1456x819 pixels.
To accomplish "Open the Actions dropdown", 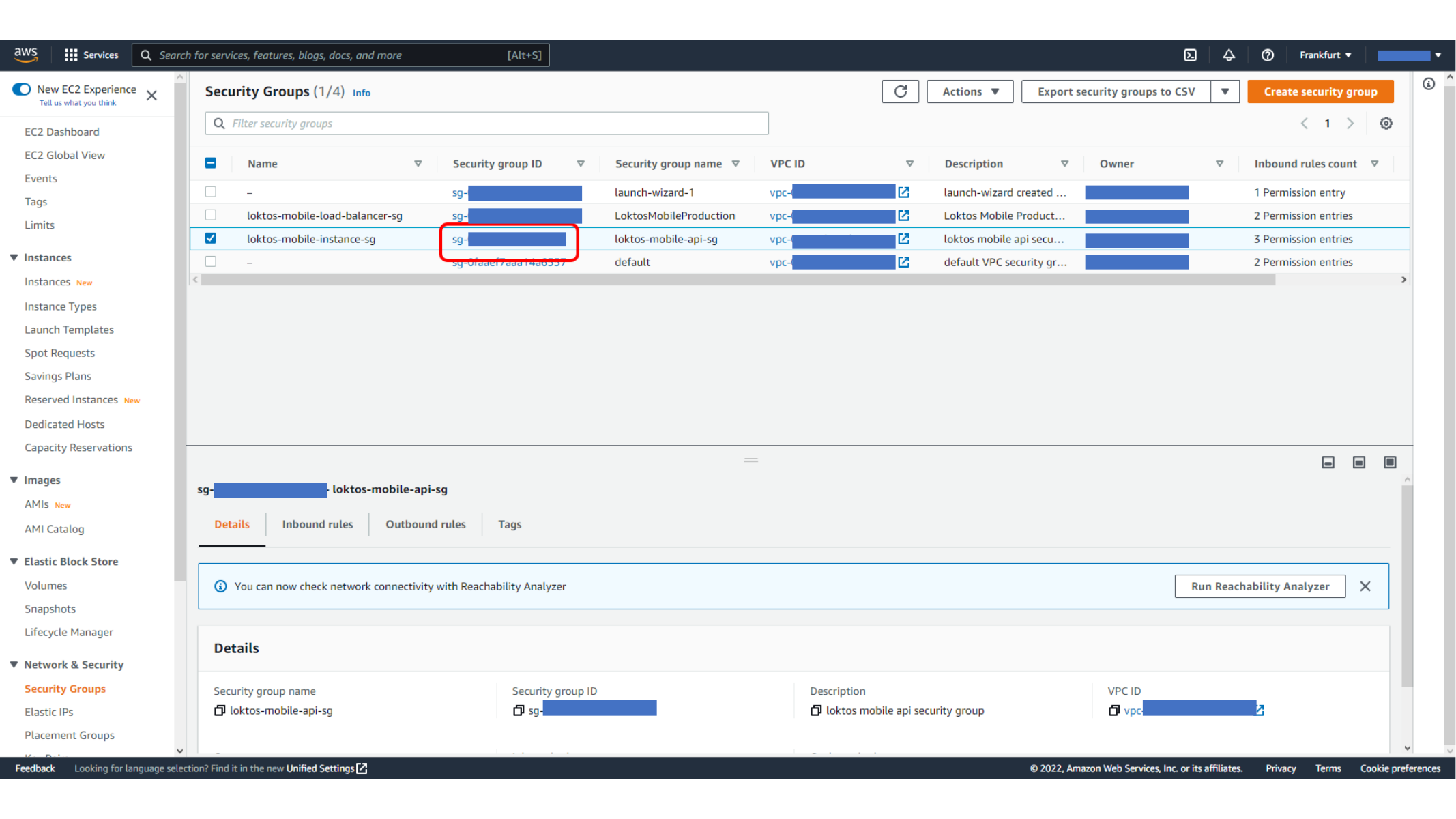I will (x=970, y=91).
